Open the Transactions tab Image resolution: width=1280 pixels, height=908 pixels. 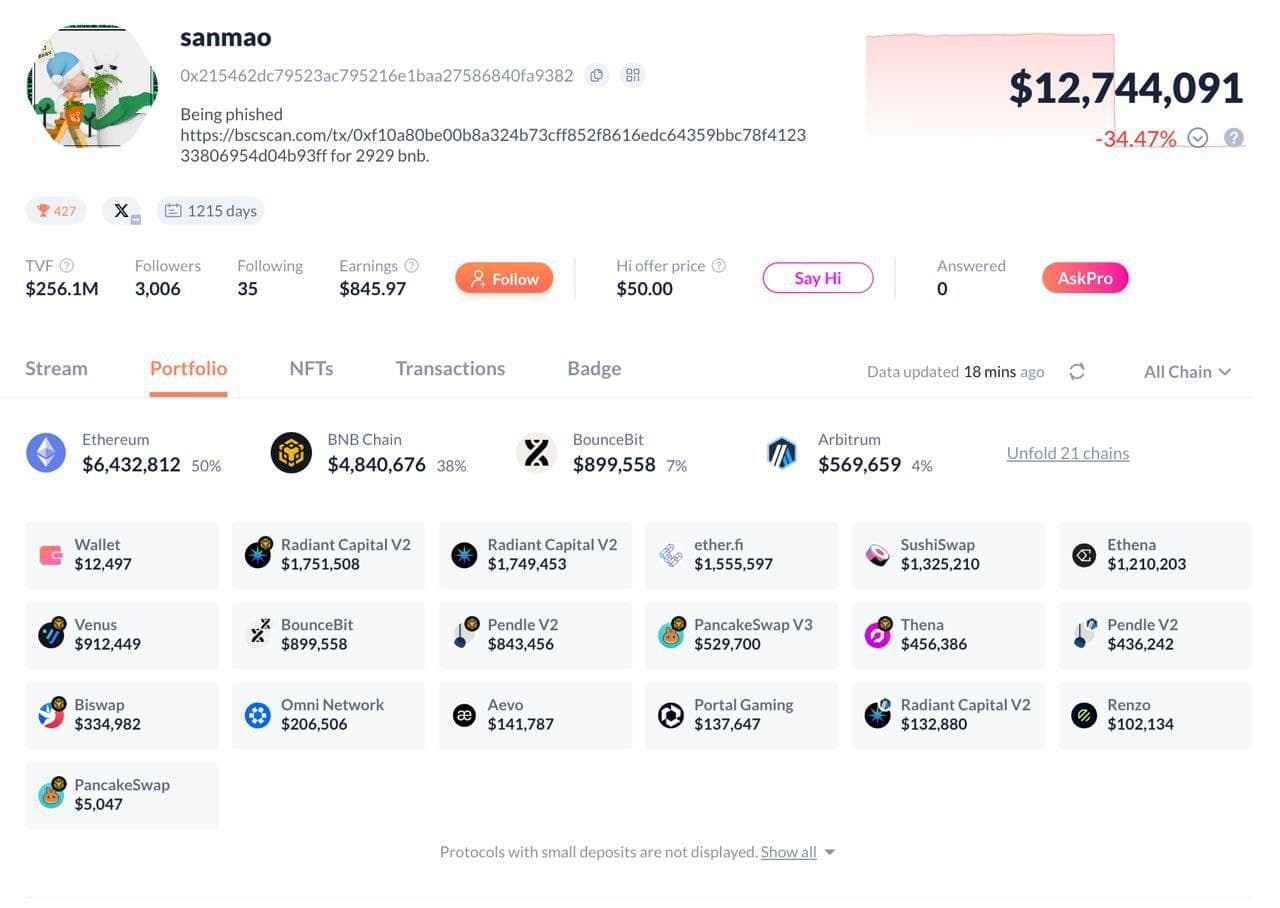[x=450, y=368]
